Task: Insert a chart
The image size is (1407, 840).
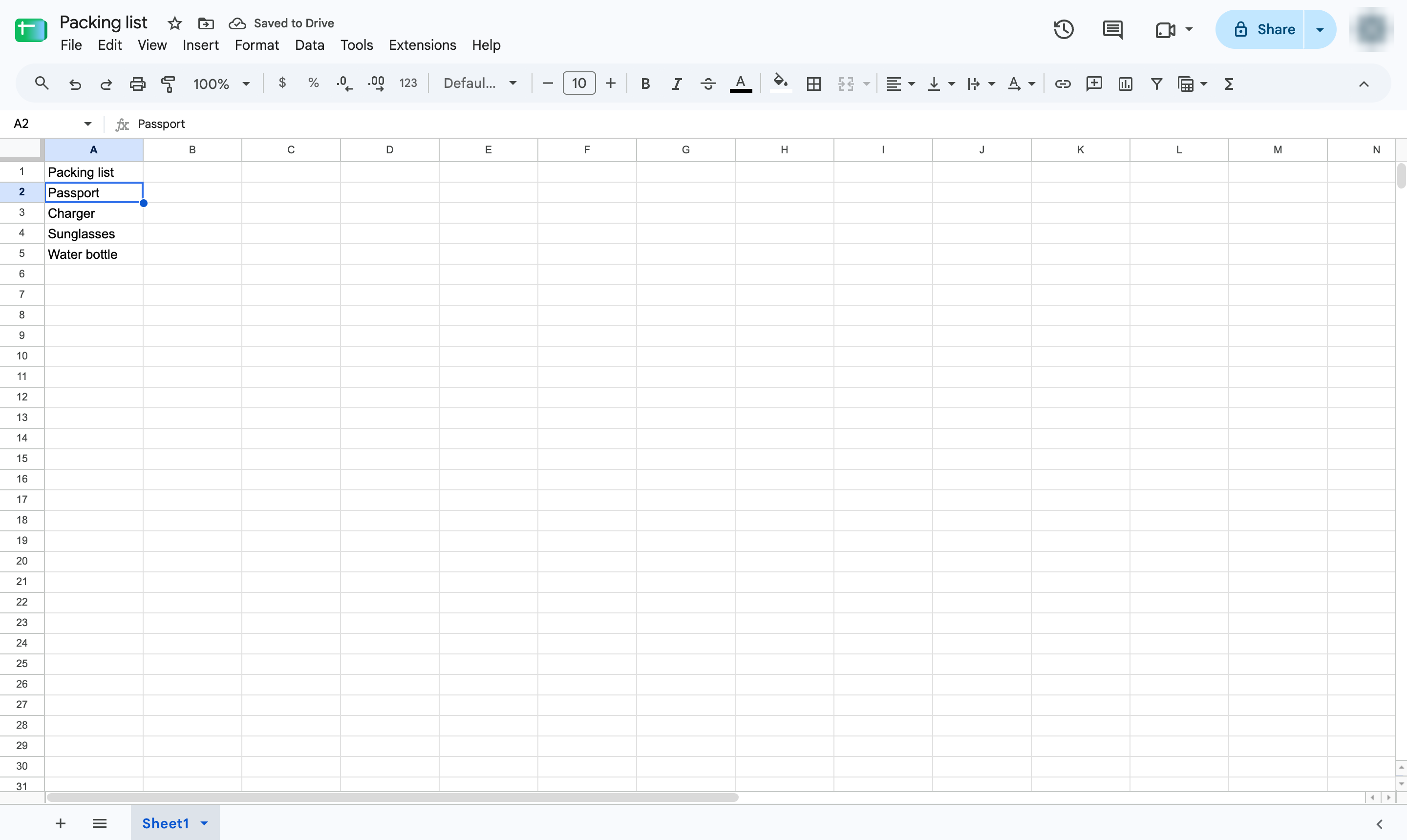Action: (1125, 84)
